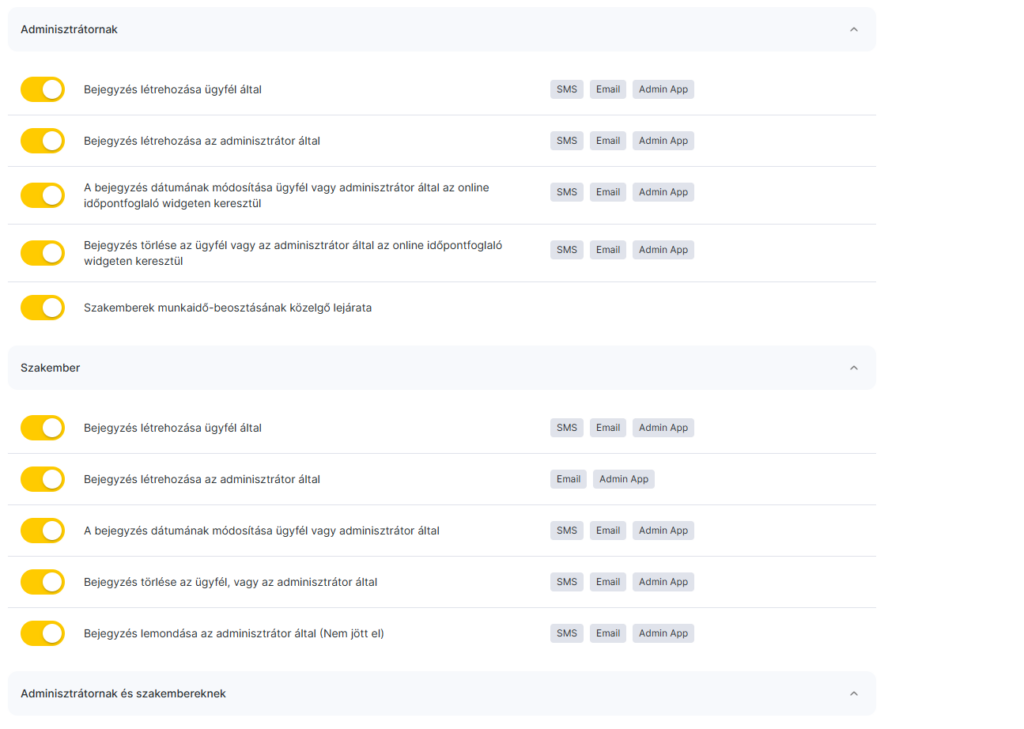Click Admin App tag in online widget date modification row
The height and width of the screenshot is (729, 1024).
(663, 192)
